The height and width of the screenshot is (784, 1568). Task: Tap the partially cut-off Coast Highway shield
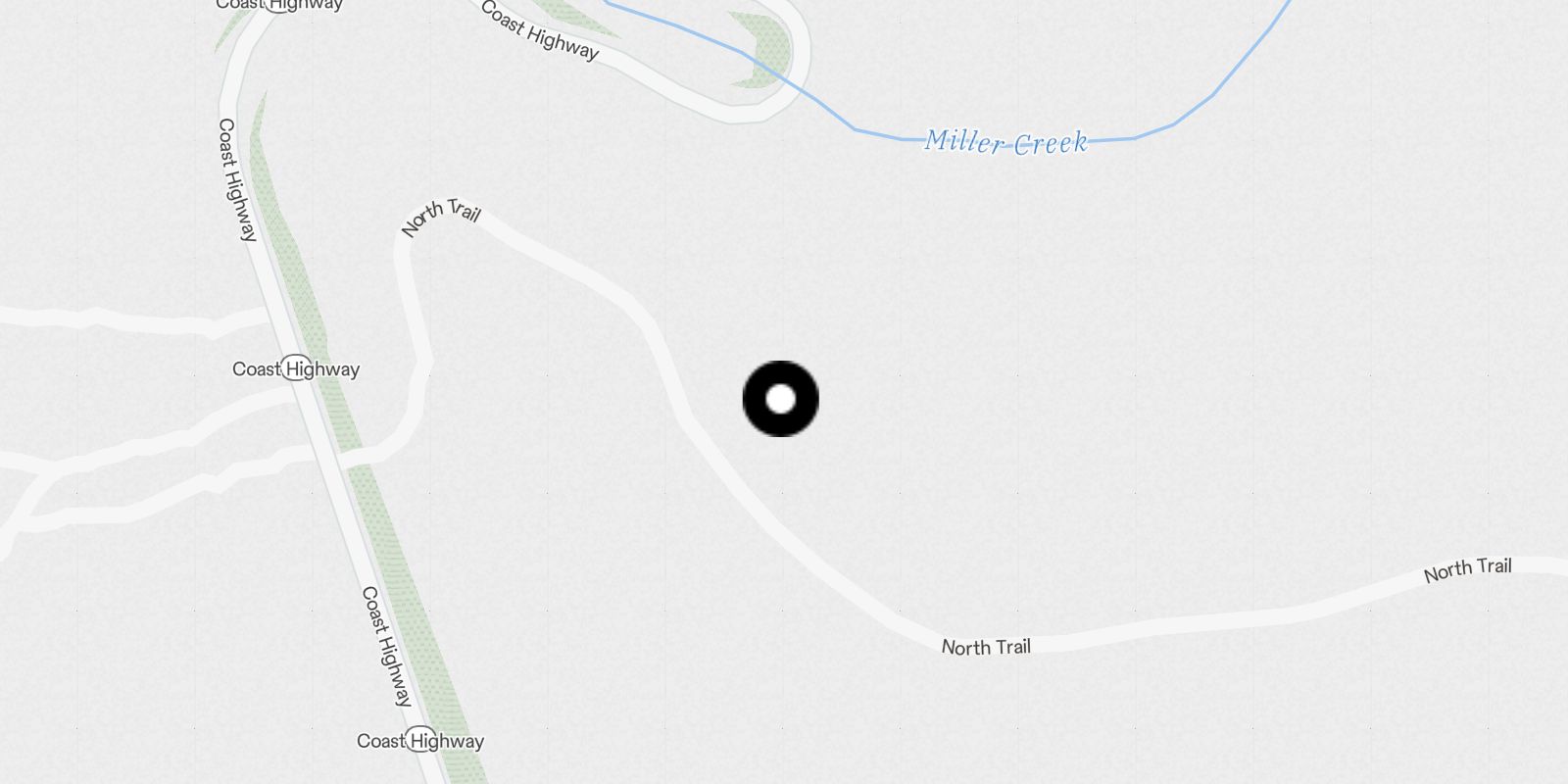pos(279,4)
